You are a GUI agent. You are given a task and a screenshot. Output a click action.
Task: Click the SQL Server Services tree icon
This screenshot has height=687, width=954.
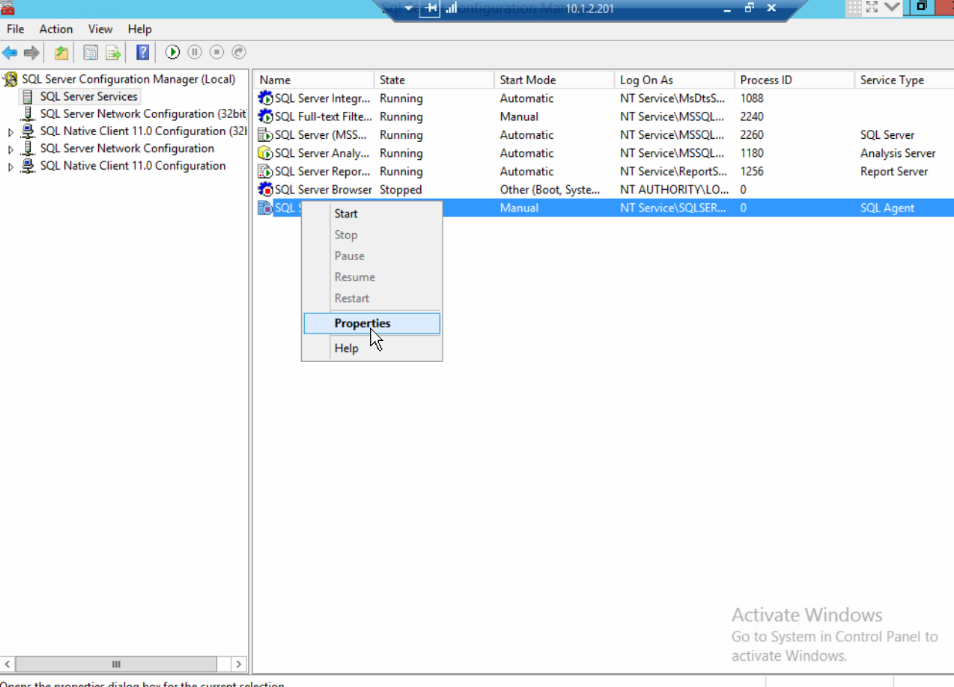pos(27,96)
